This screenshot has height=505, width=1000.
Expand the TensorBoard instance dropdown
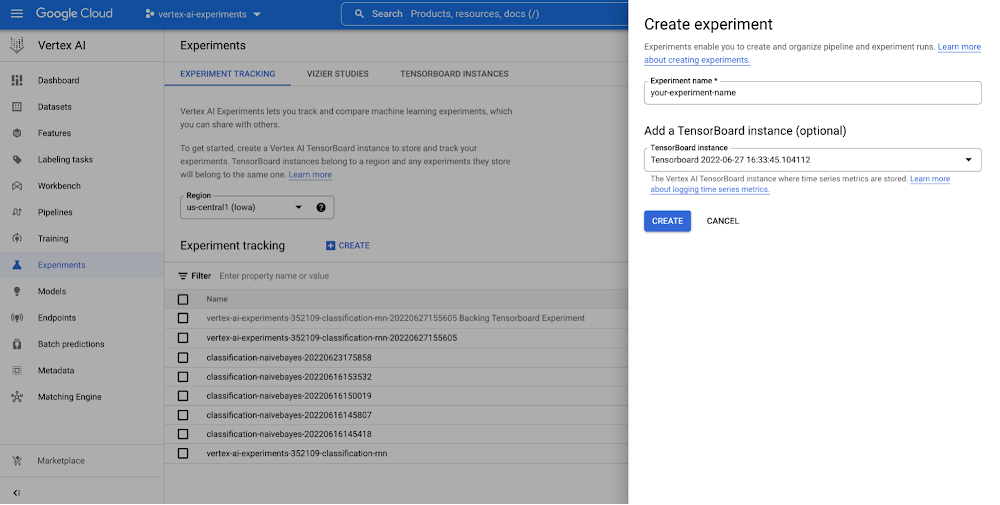tap(812, 159)
